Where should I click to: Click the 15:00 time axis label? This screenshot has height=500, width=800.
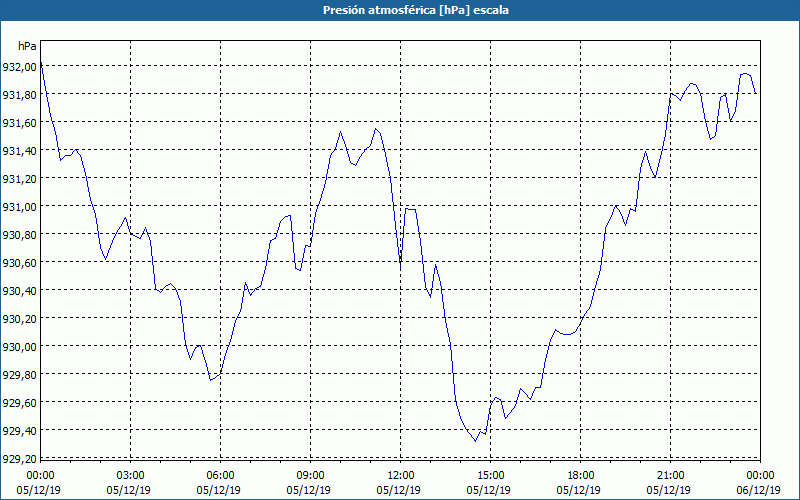tap(490, 476)
